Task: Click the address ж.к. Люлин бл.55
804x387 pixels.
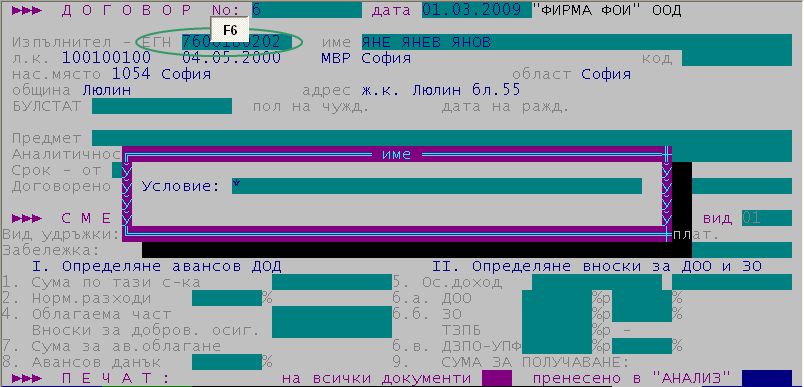Action: click(441, 90)
